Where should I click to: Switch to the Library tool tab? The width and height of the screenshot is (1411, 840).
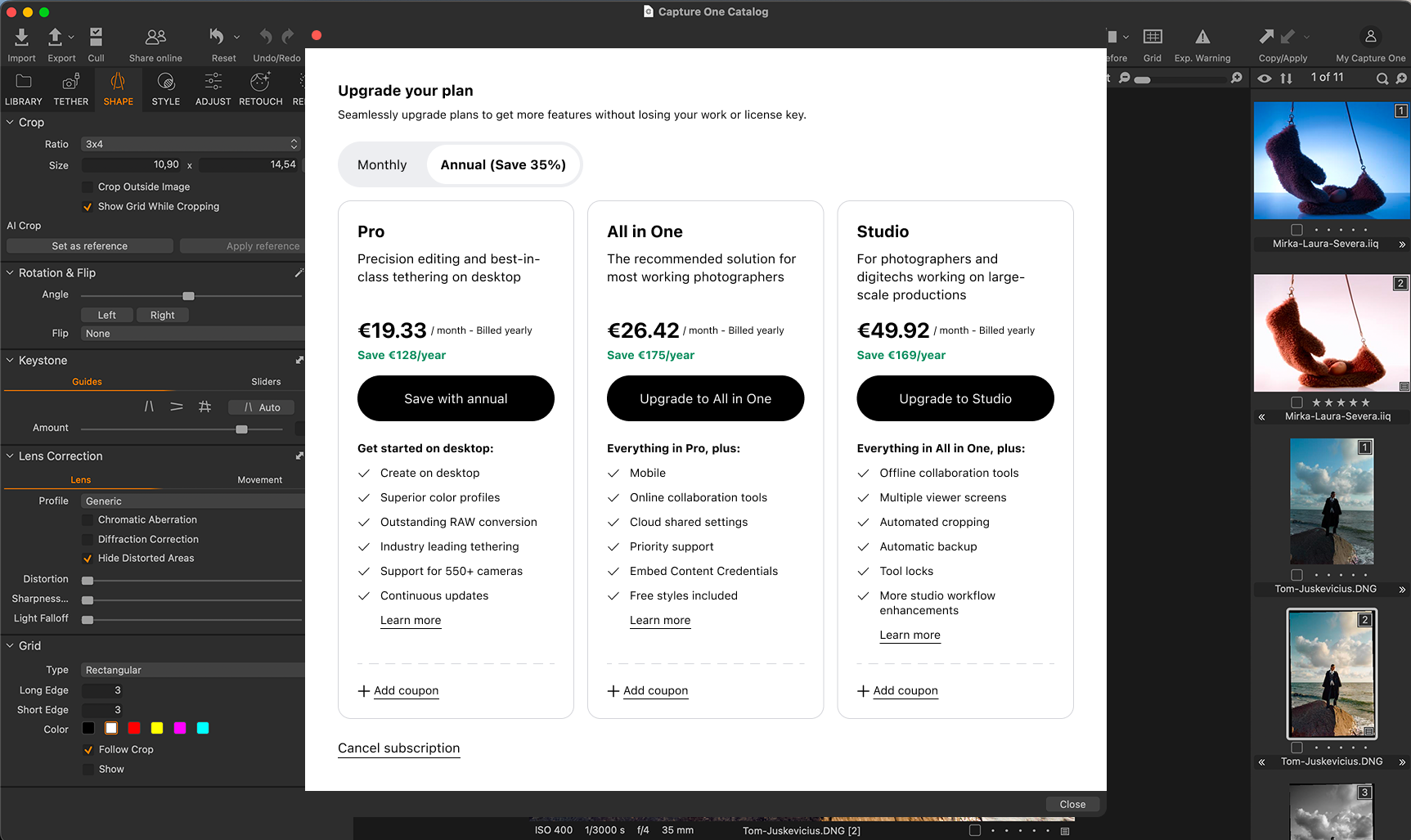pyautogui.click(x=24, y=89)
